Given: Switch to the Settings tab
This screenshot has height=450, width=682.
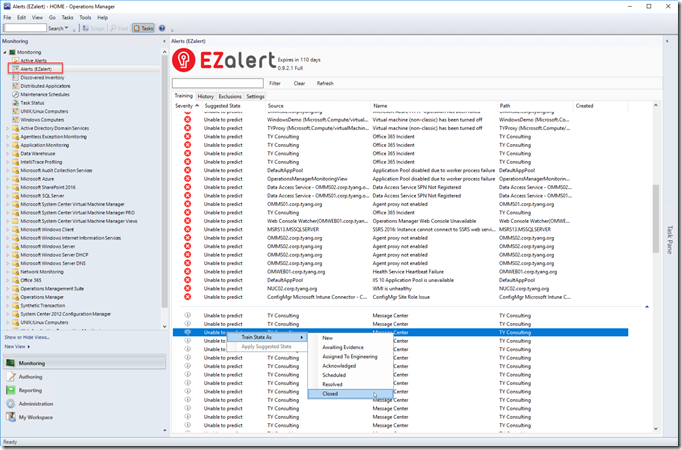Looking at the screenshot, I should [x=255, y=97].
